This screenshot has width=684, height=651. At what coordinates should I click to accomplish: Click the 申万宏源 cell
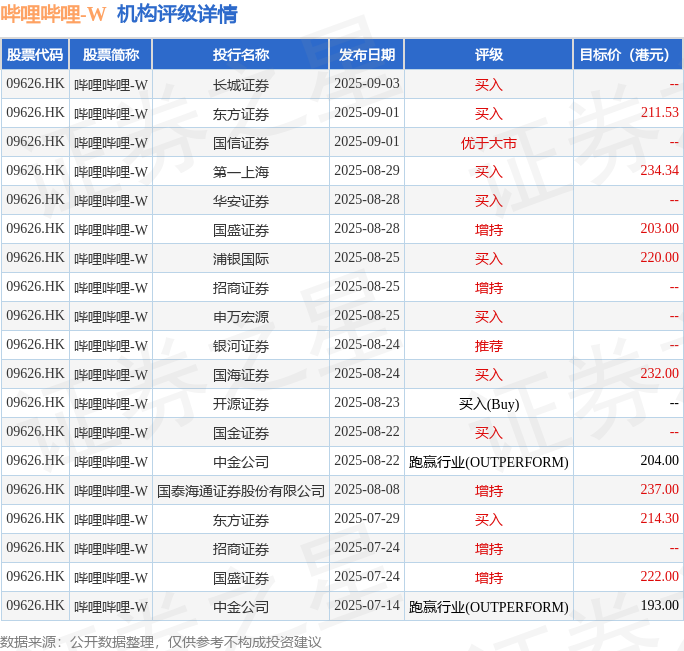pos(241,317)
